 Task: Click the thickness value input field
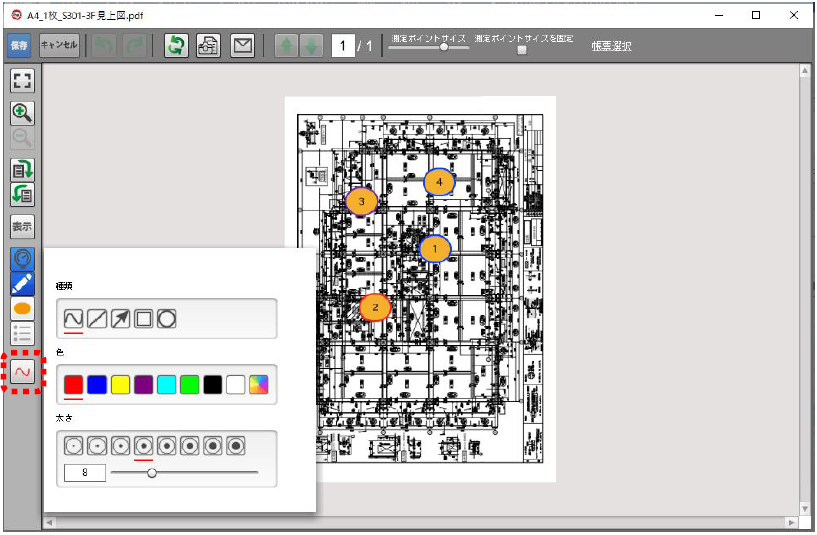(x=84, y=473)
